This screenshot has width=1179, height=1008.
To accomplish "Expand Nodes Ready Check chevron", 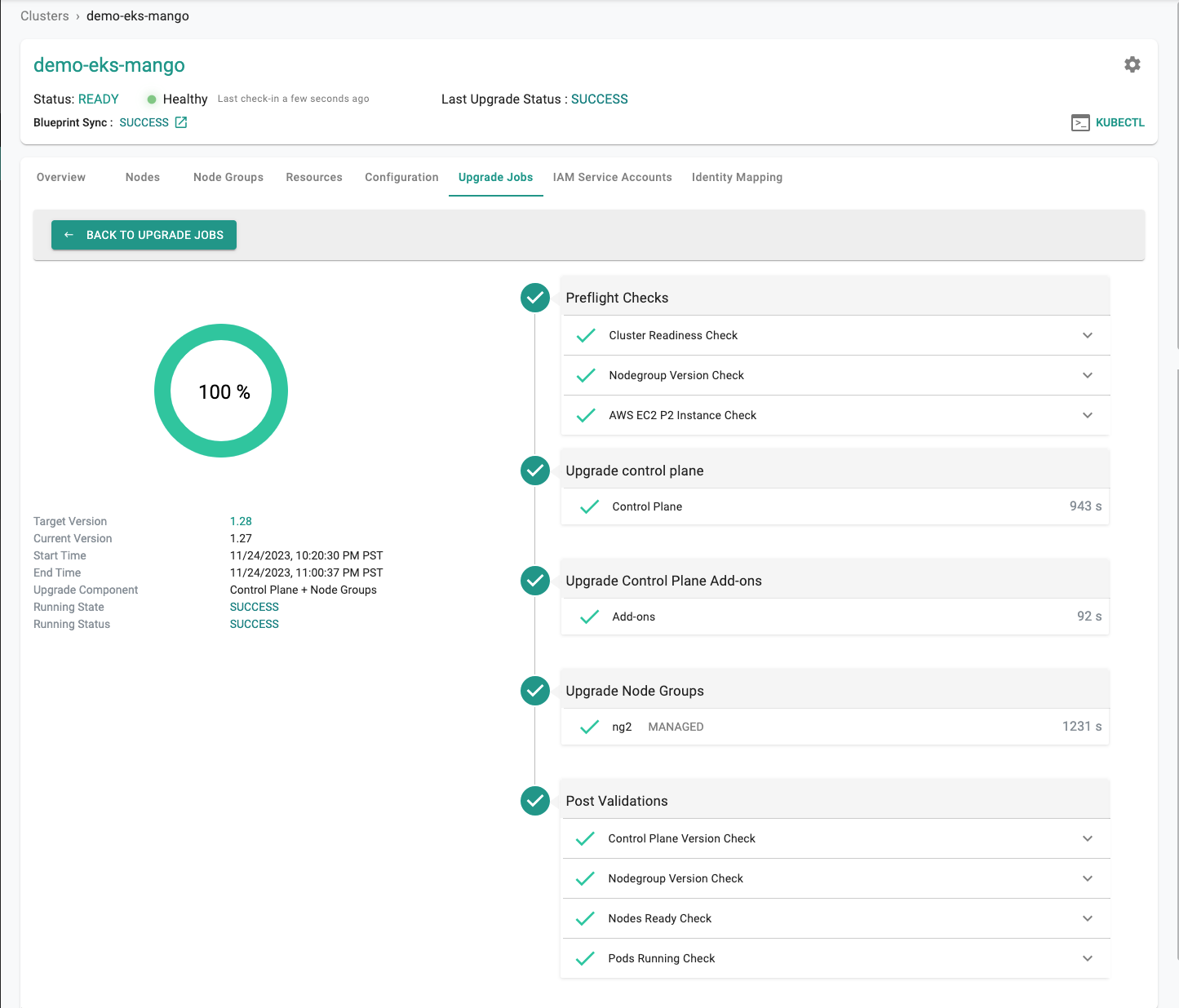I will tap(1088, 918).
